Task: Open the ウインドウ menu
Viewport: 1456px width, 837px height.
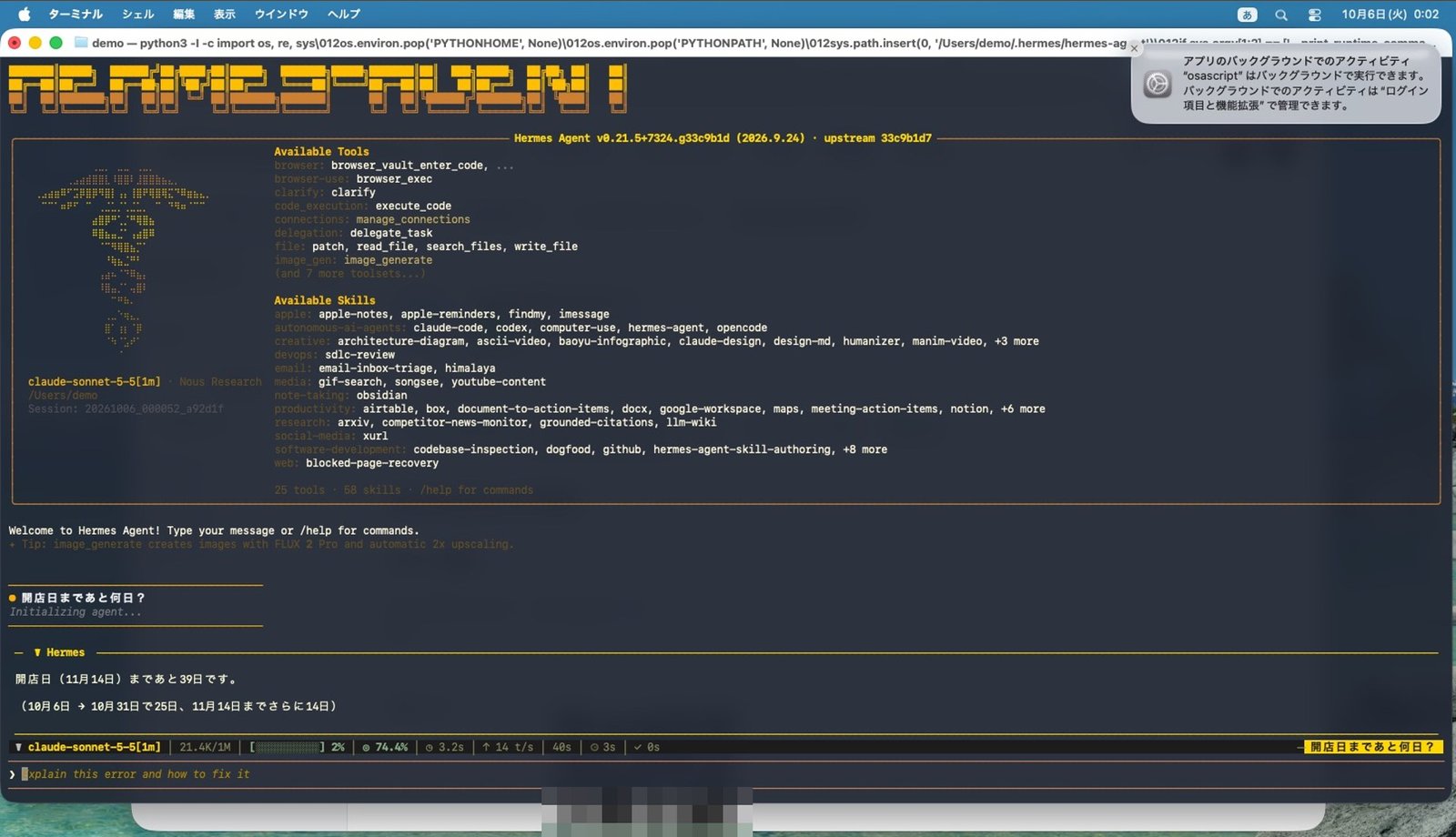Action: coord(281,14)
